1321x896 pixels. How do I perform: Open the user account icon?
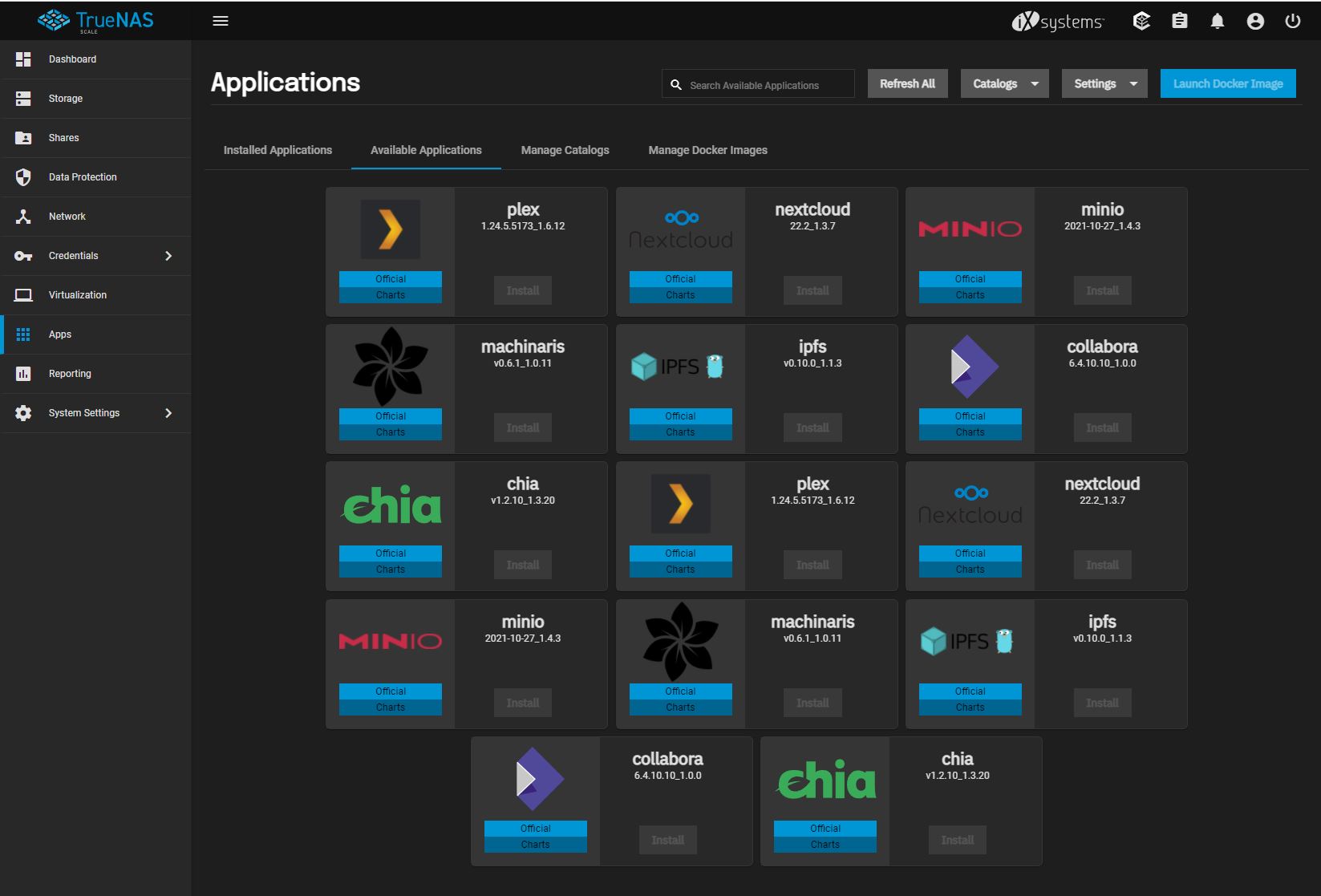tap(1255, 21)
